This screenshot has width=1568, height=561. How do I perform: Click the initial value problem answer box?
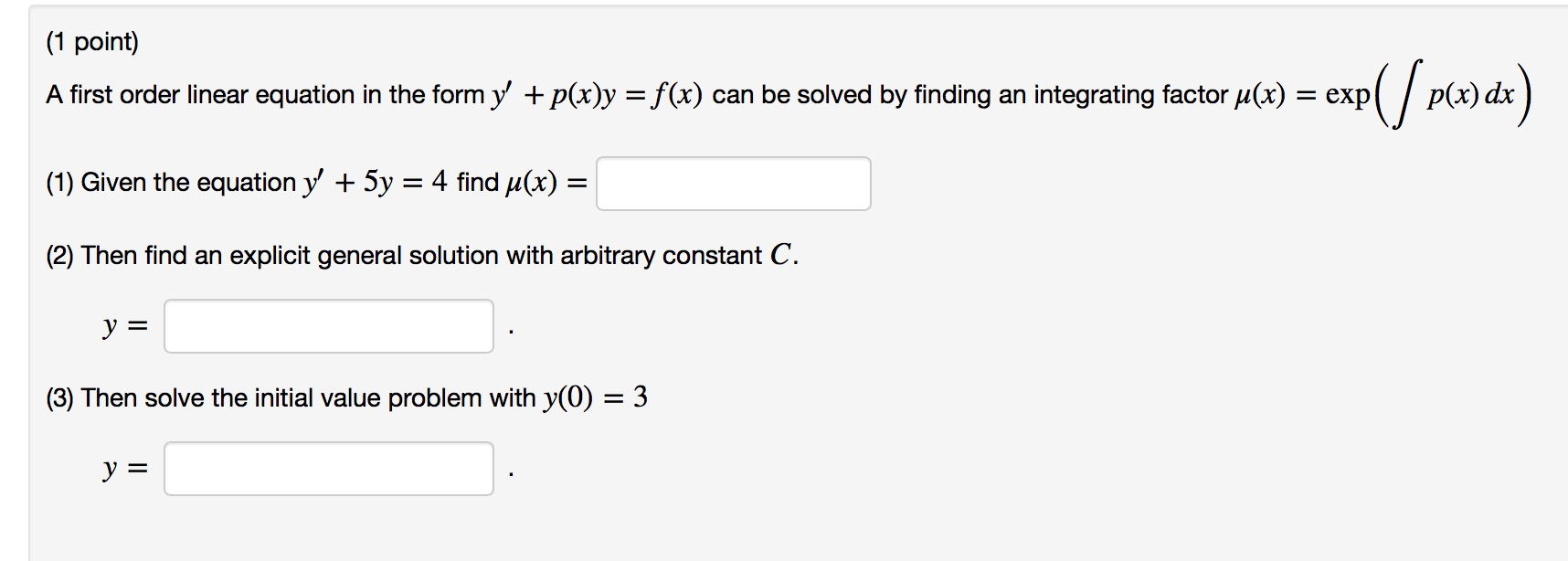(329, 469)
